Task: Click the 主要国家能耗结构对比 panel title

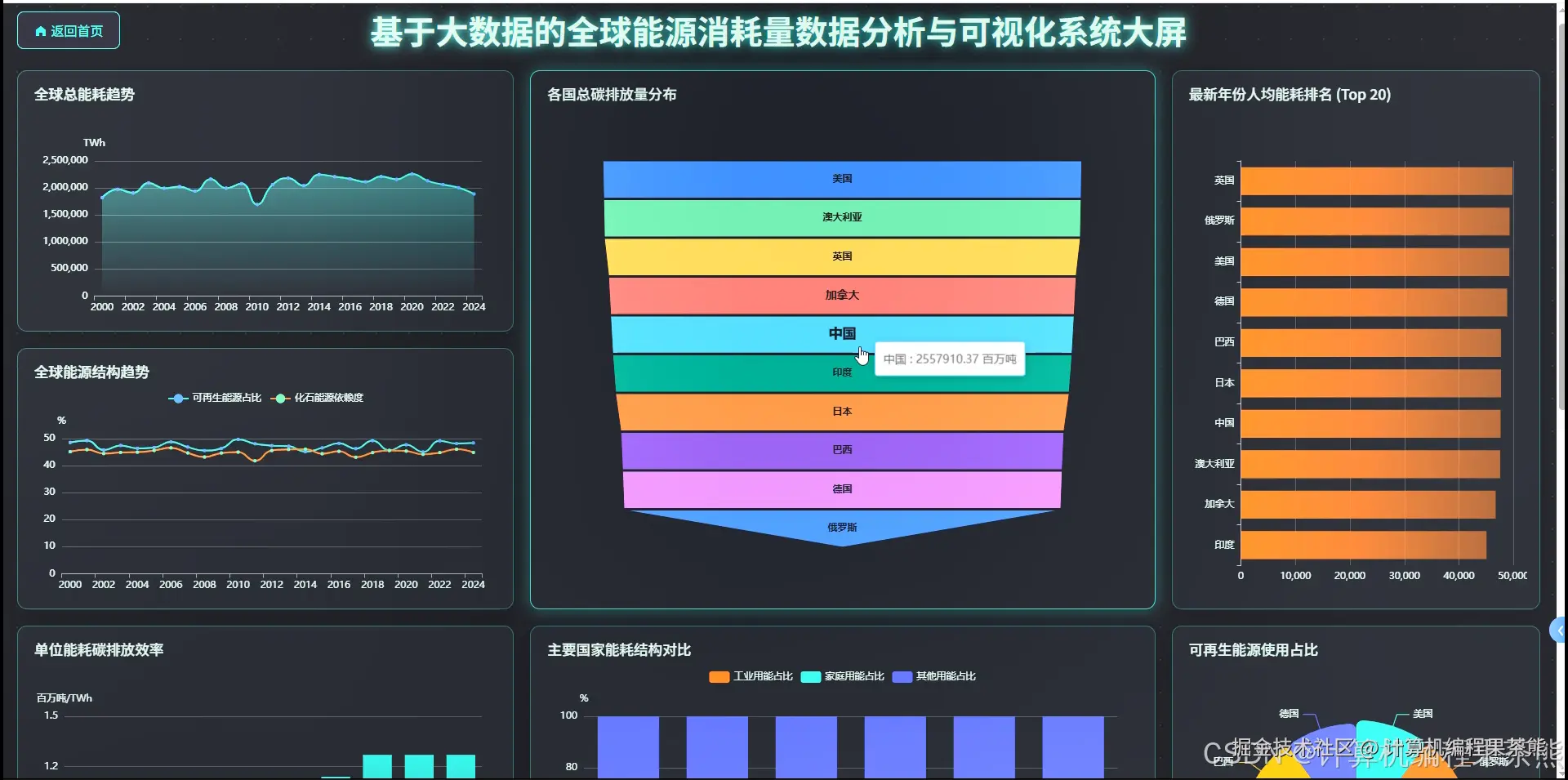Action: tap(619, 650)
